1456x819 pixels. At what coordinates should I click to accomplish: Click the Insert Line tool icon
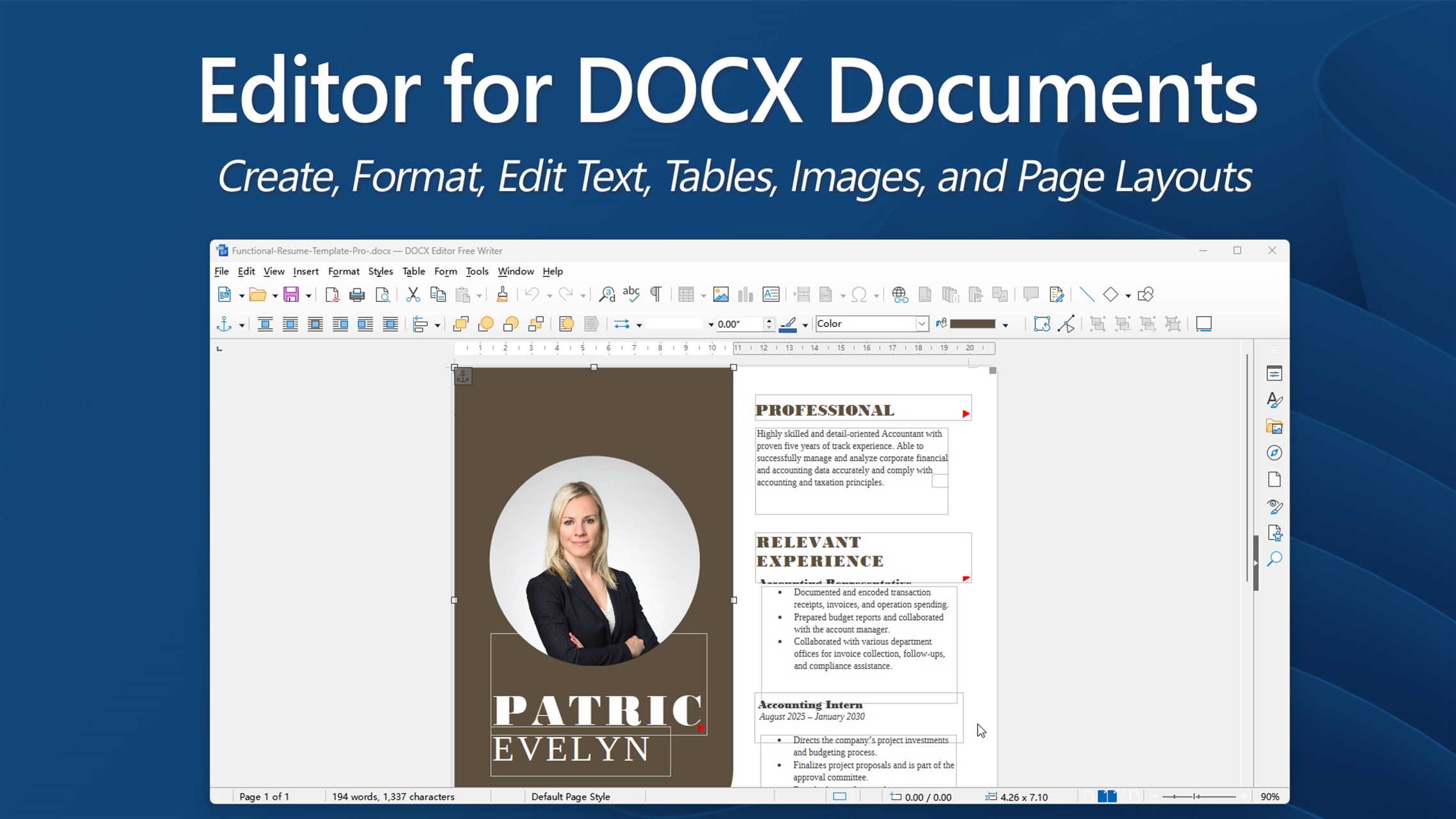click(x=1086, y=295)
